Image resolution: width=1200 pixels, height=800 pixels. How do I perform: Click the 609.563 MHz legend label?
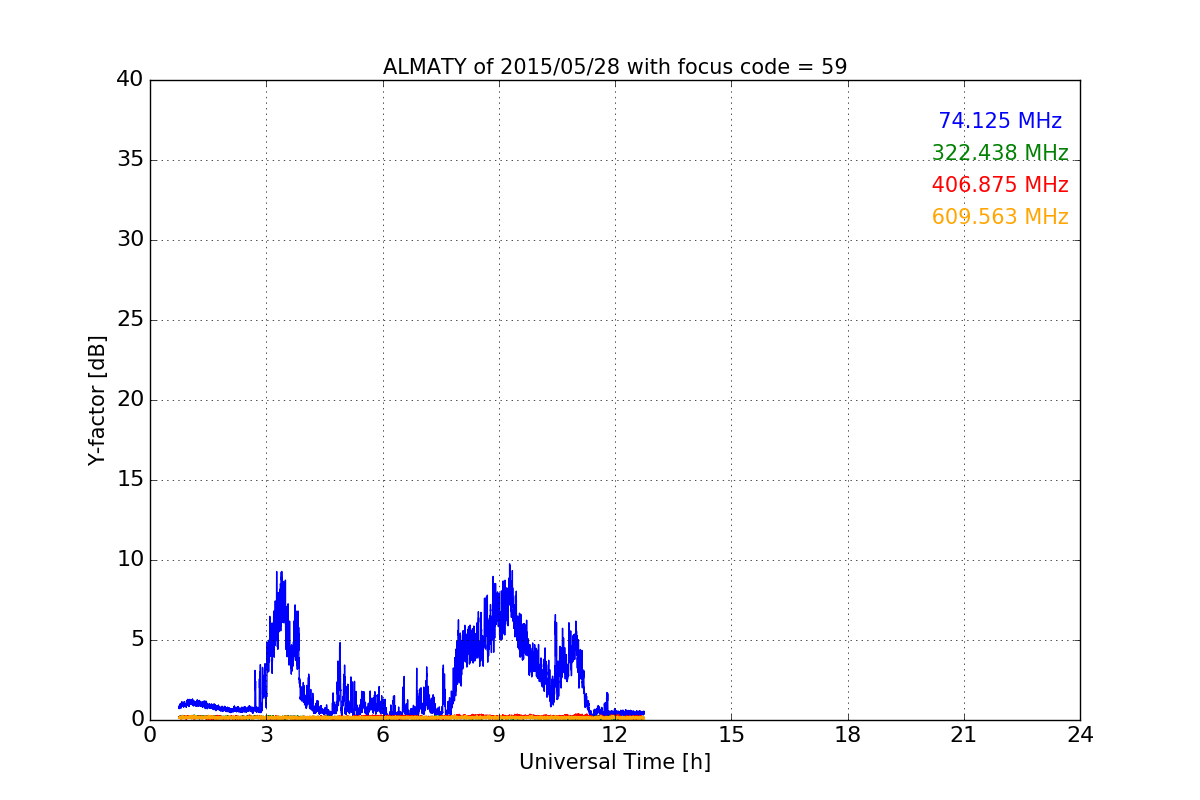[x=1000, y=217]
